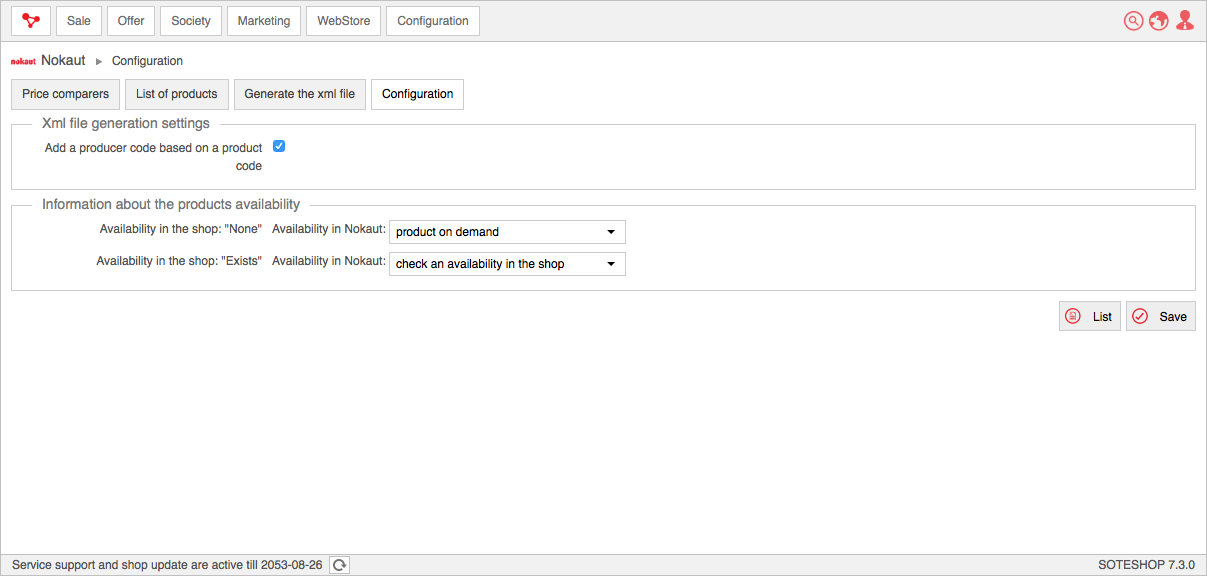Switch to List of products tab
Viewport: 1207px width, 576px height.
(x=177, y=94)
